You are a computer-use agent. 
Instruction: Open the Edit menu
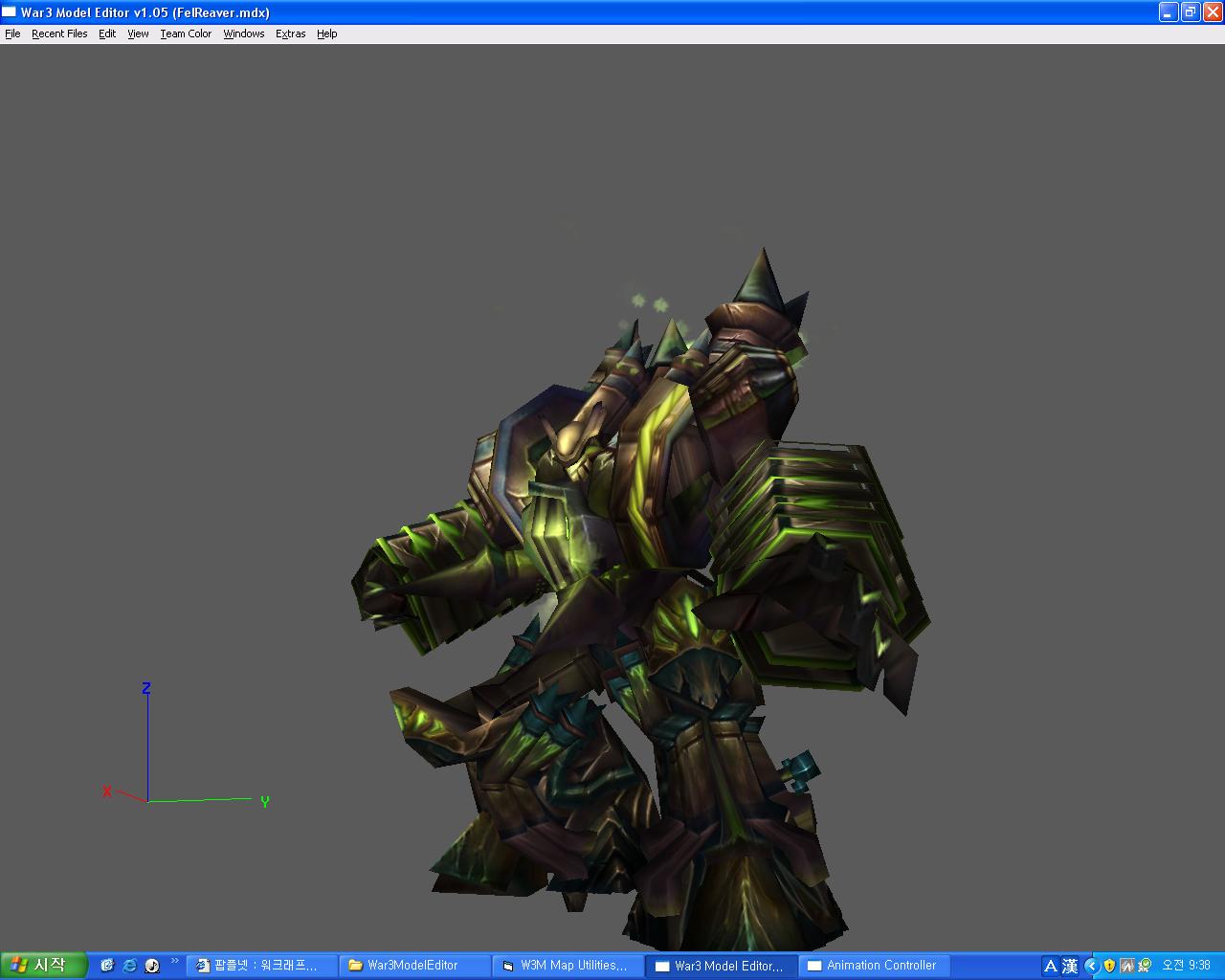click(107, 33)
